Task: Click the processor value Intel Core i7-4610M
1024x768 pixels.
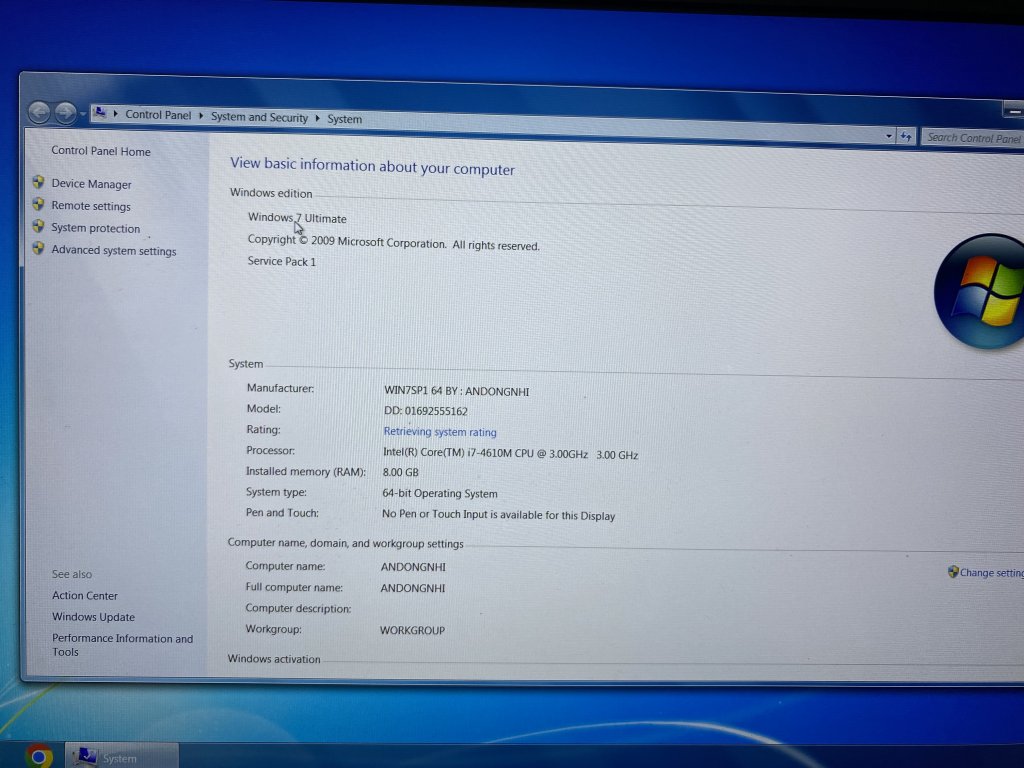Action: [x=510, y=453]
